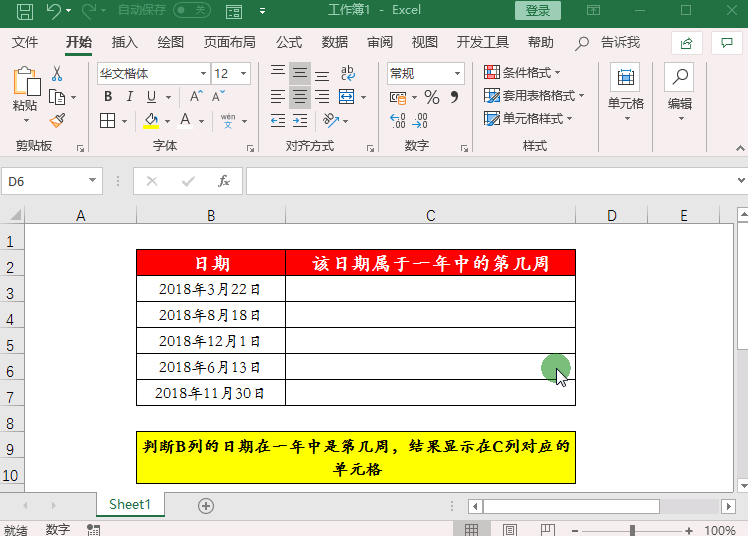Screen dimensions: 748x536
Task: Click cell containing 2018年3月22日
Action: [x=211, y=289]
